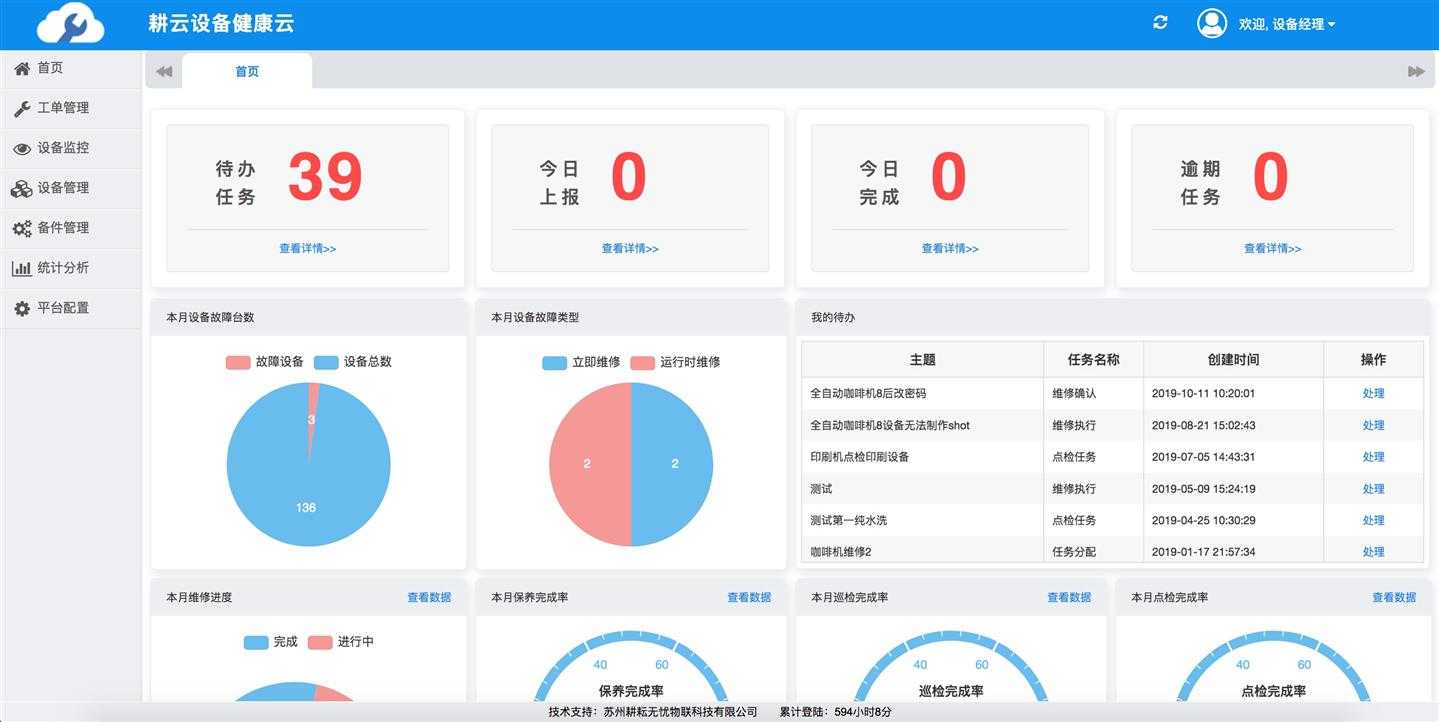Select the 设备监控 eye icon in sidebar
This screenshot has width=1439, height=722.
tap(22, 148)
